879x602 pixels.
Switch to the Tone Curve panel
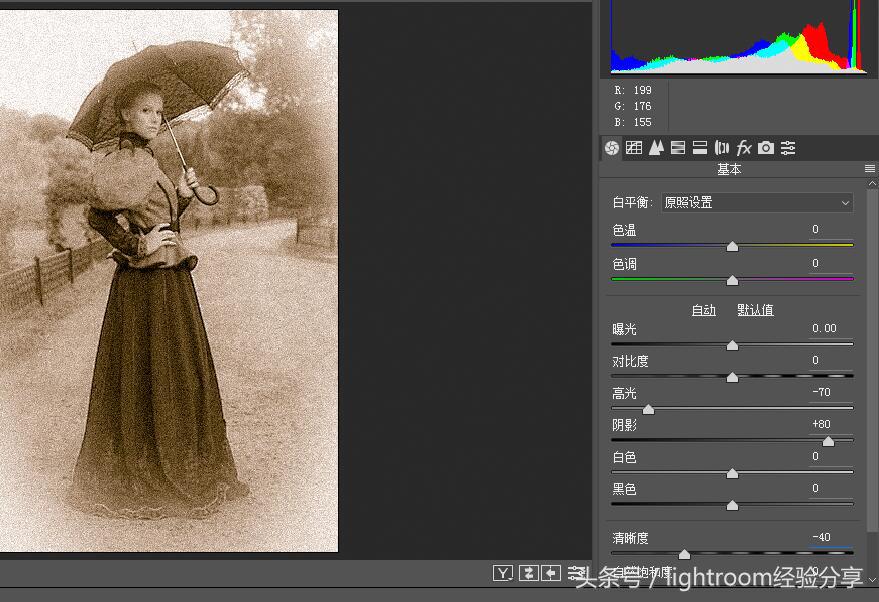634,147
